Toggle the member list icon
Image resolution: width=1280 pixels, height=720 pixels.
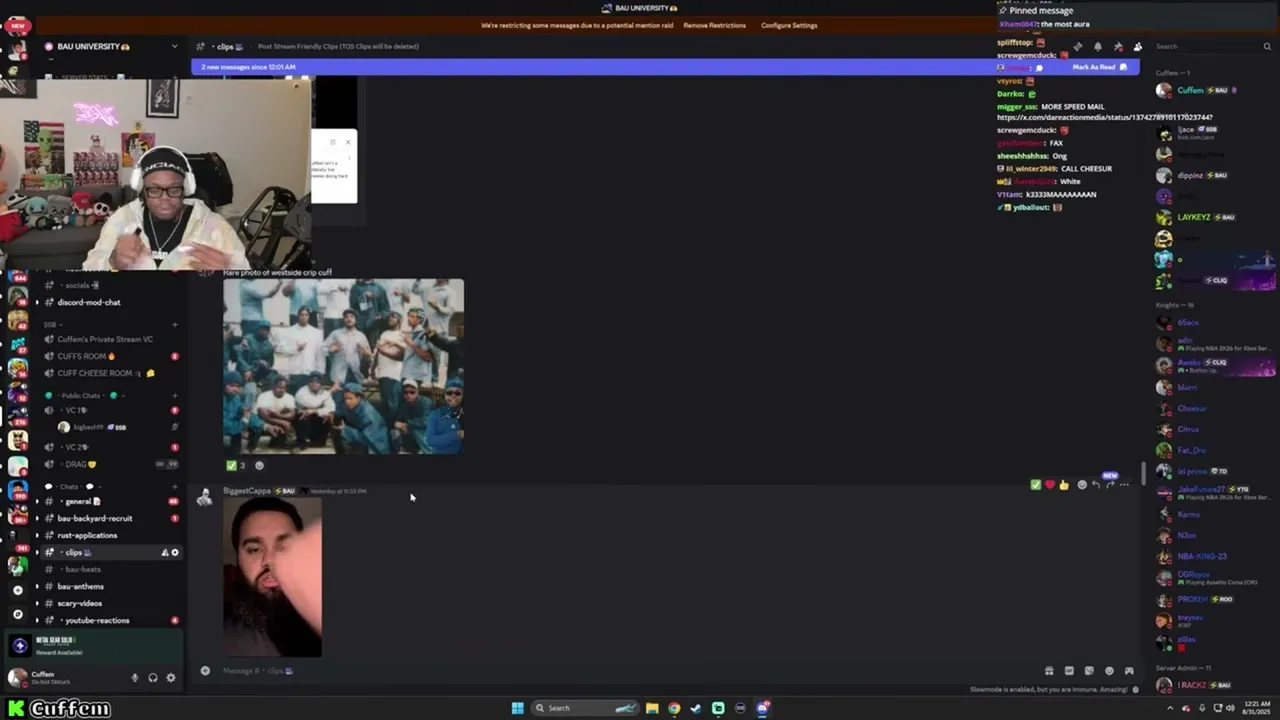point(1138,47)
